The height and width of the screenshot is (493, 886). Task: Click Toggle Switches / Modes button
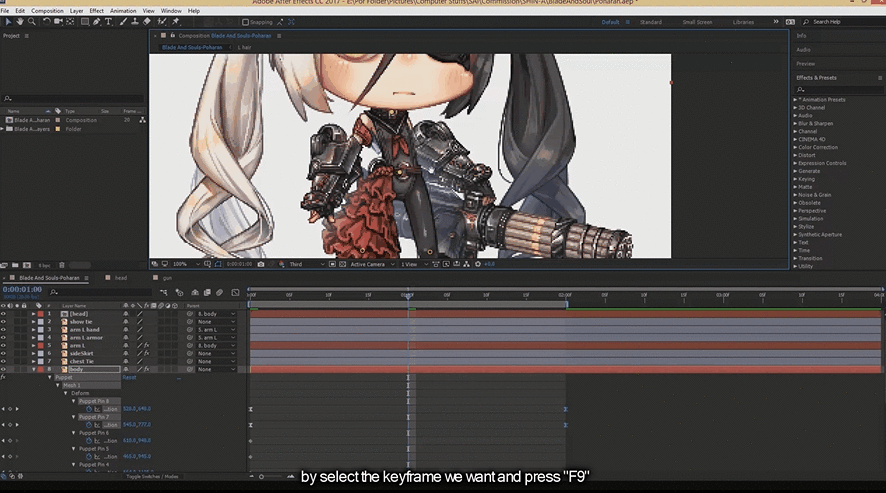(x=152, y=477)
